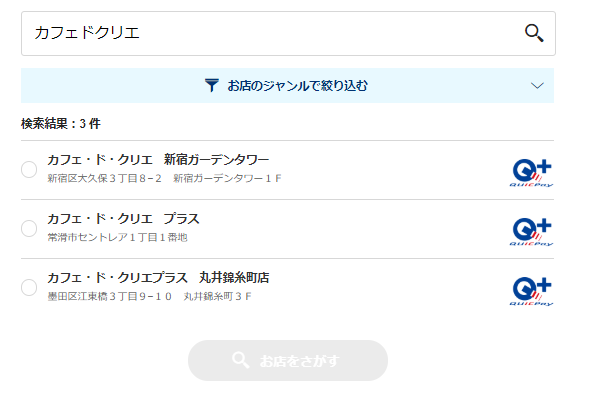Click store name カフェ・ド・クリエプラス 丸井錦糸町店
This screenshot has width=592, height=399.
158,278
